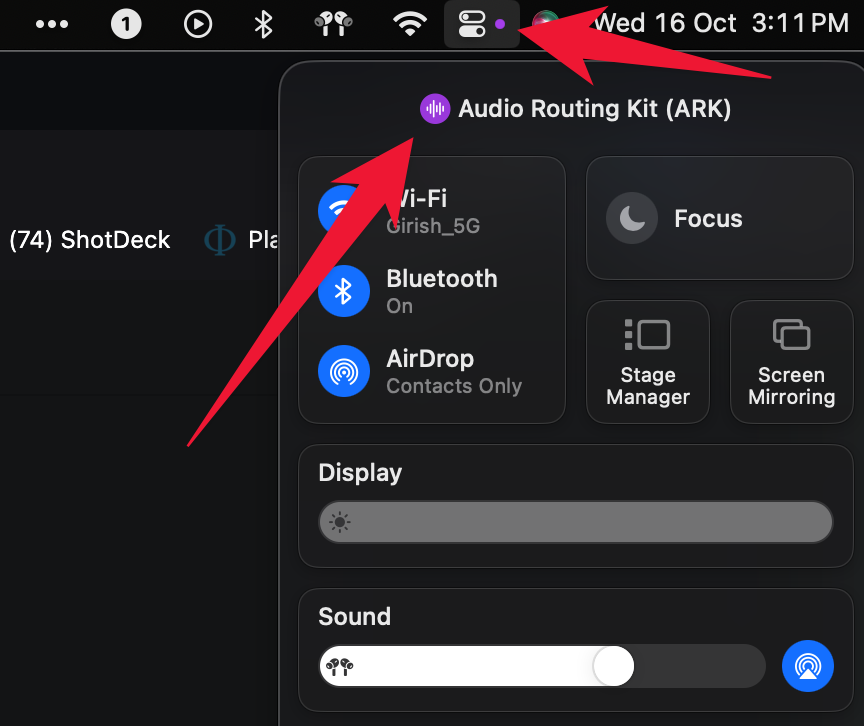Open the sound AirPlay output icon
This screenshot has height=726, width=864.
[x=807, y=665]
